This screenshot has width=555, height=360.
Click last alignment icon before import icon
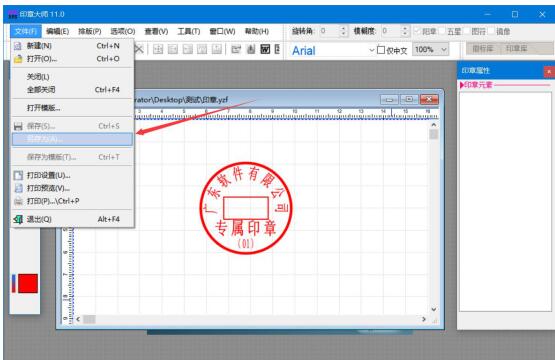pyautogui.click(x=217, y=49)
